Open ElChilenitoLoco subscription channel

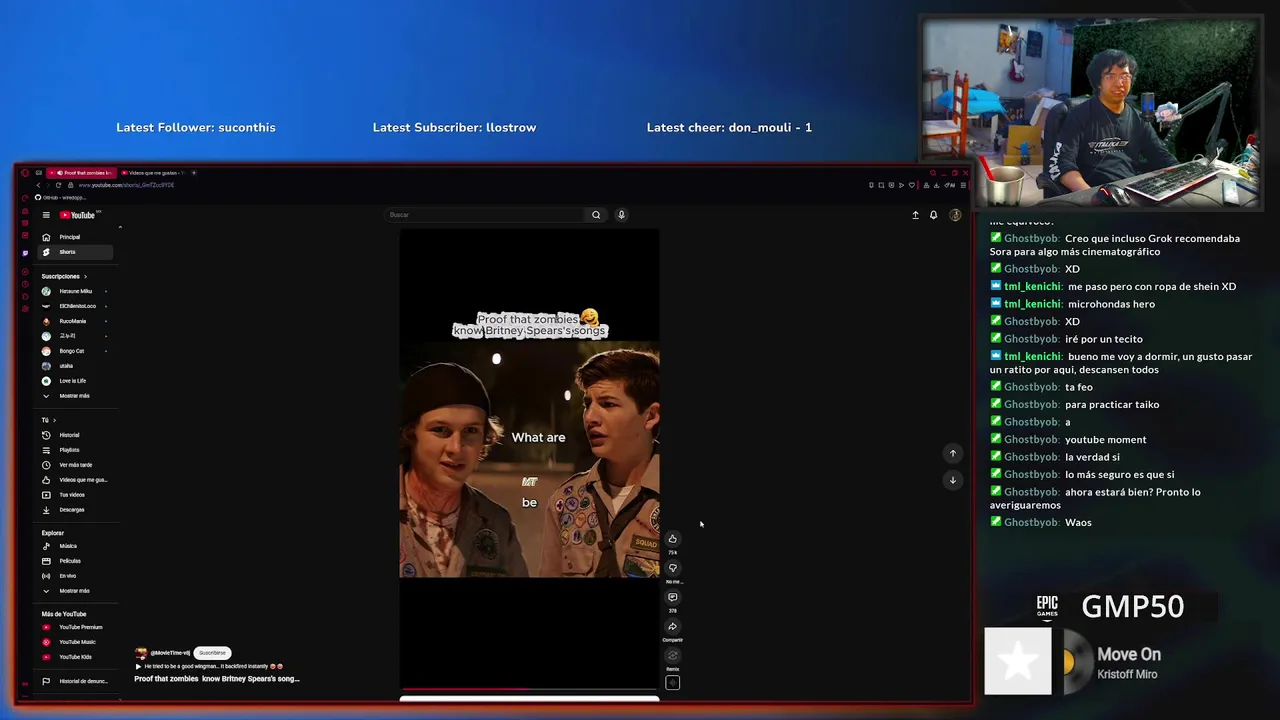[75, 306]
